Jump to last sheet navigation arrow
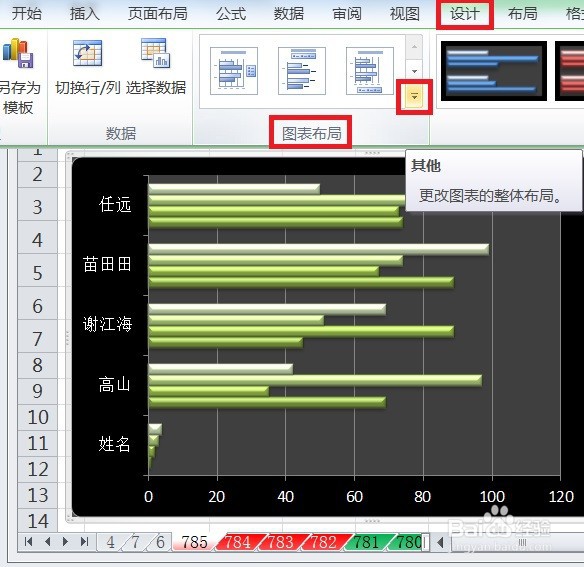The image size is (584, 567). pyautogui.click(x=84, y=542)
